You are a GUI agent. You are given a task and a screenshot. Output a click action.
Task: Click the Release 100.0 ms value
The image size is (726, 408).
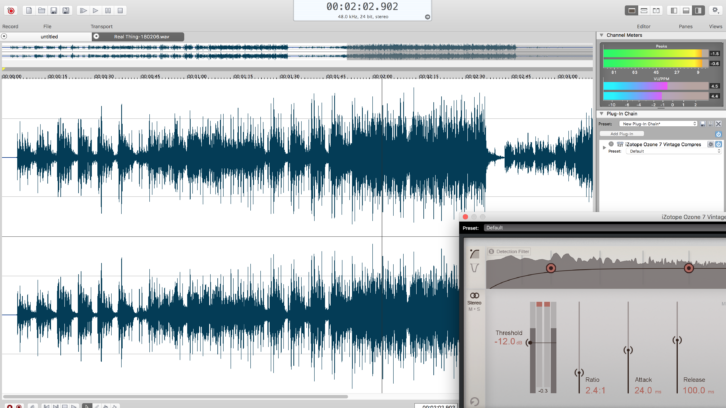(698, 390)
